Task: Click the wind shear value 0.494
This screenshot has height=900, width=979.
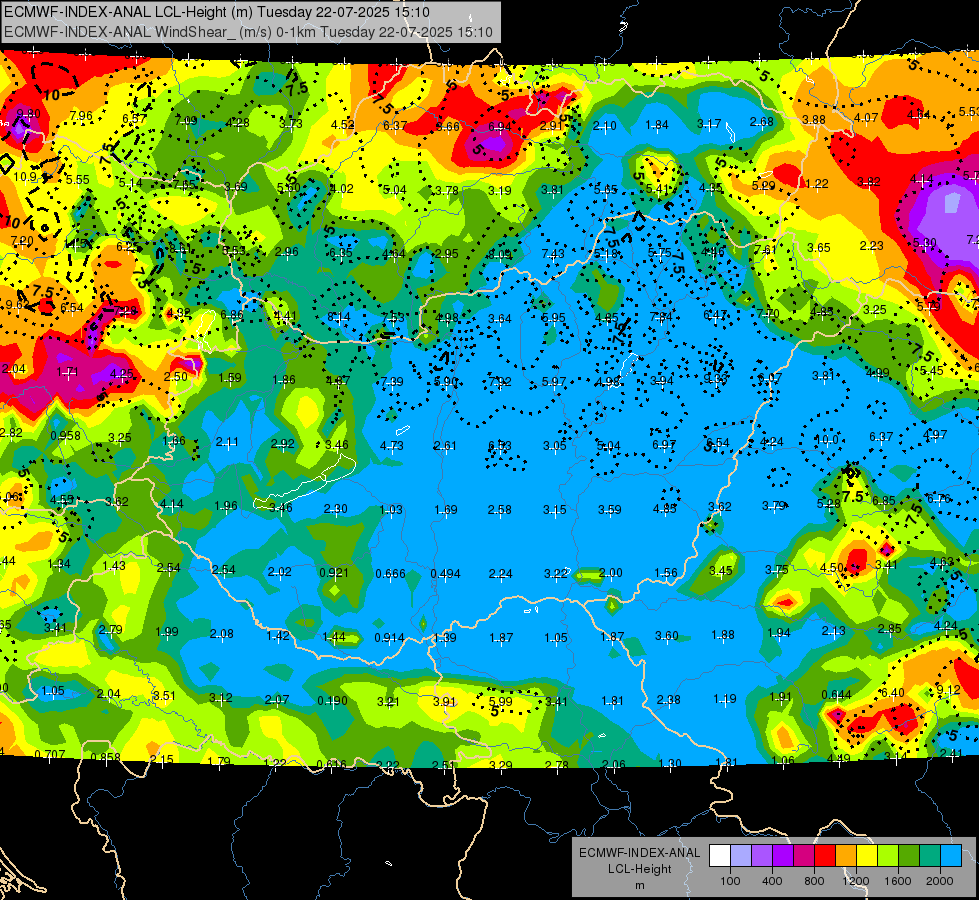Action: 445,573
